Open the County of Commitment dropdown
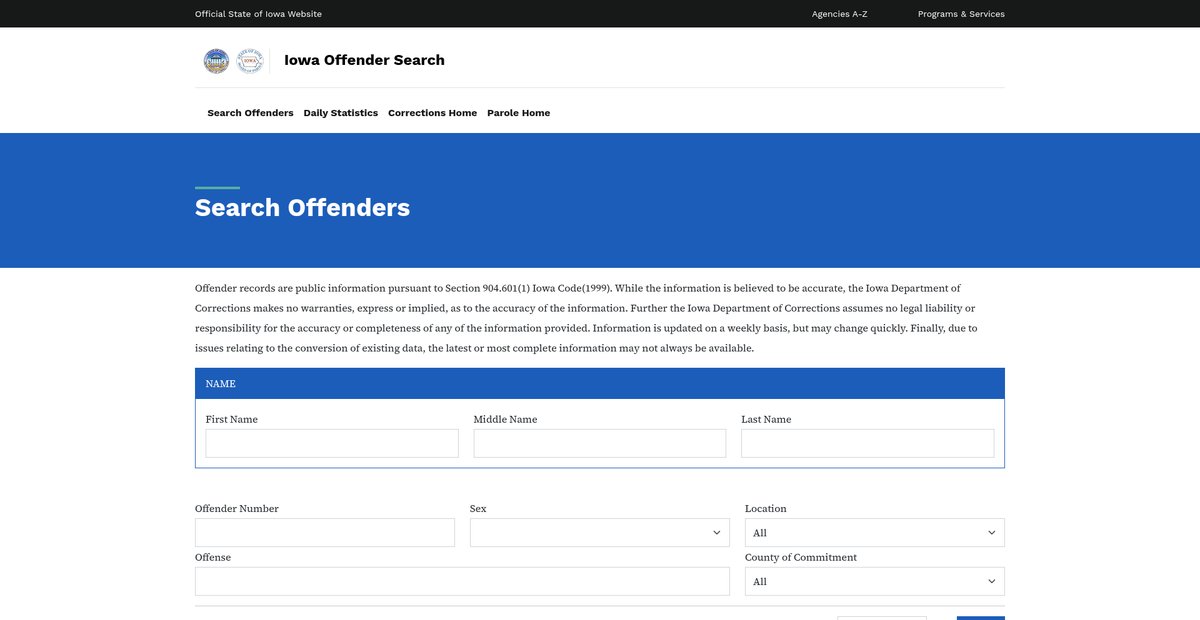The image size is (1200, 620). (x=875, y=582)
